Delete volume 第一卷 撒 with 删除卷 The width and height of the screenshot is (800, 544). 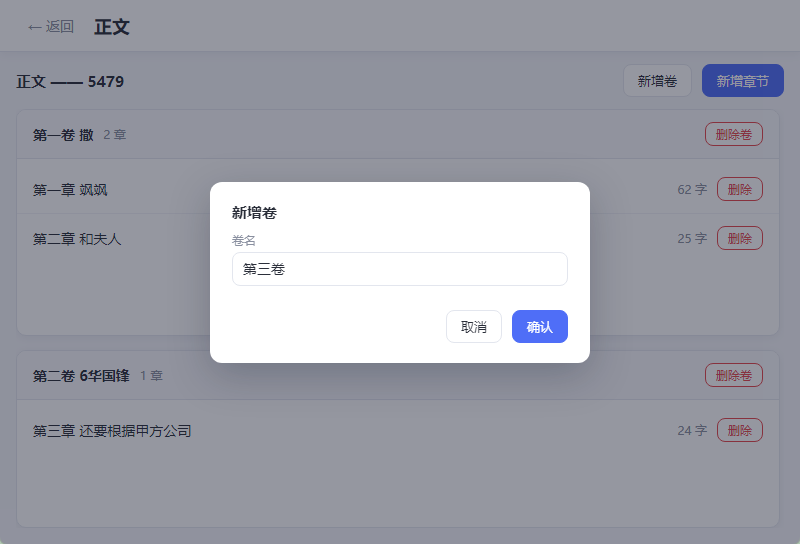734,134
